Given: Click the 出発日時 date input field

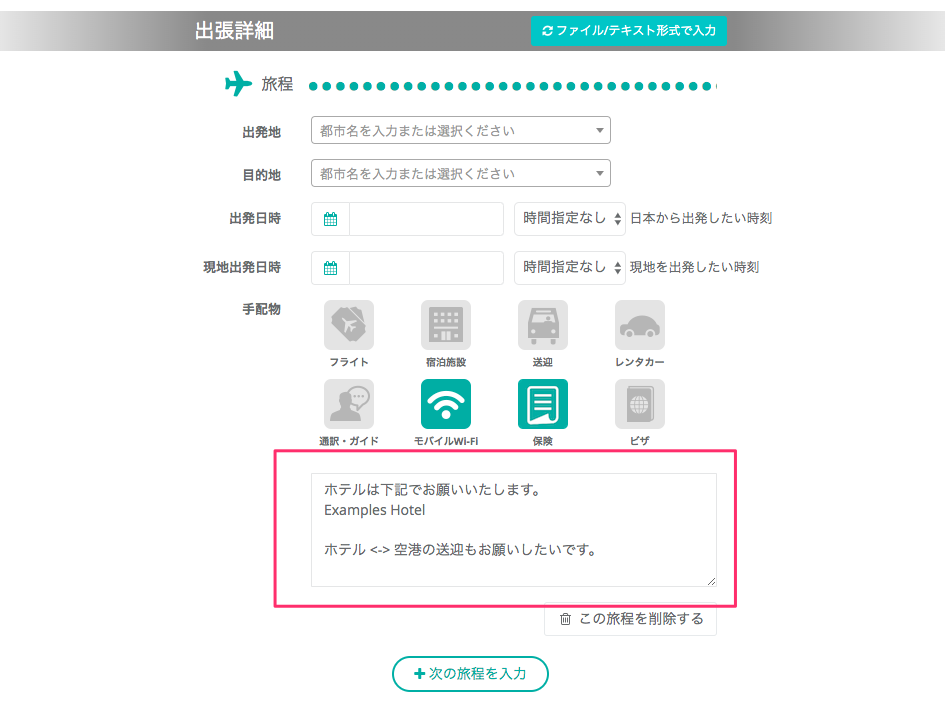Looking at the screenshot, I should click(426, 219).
